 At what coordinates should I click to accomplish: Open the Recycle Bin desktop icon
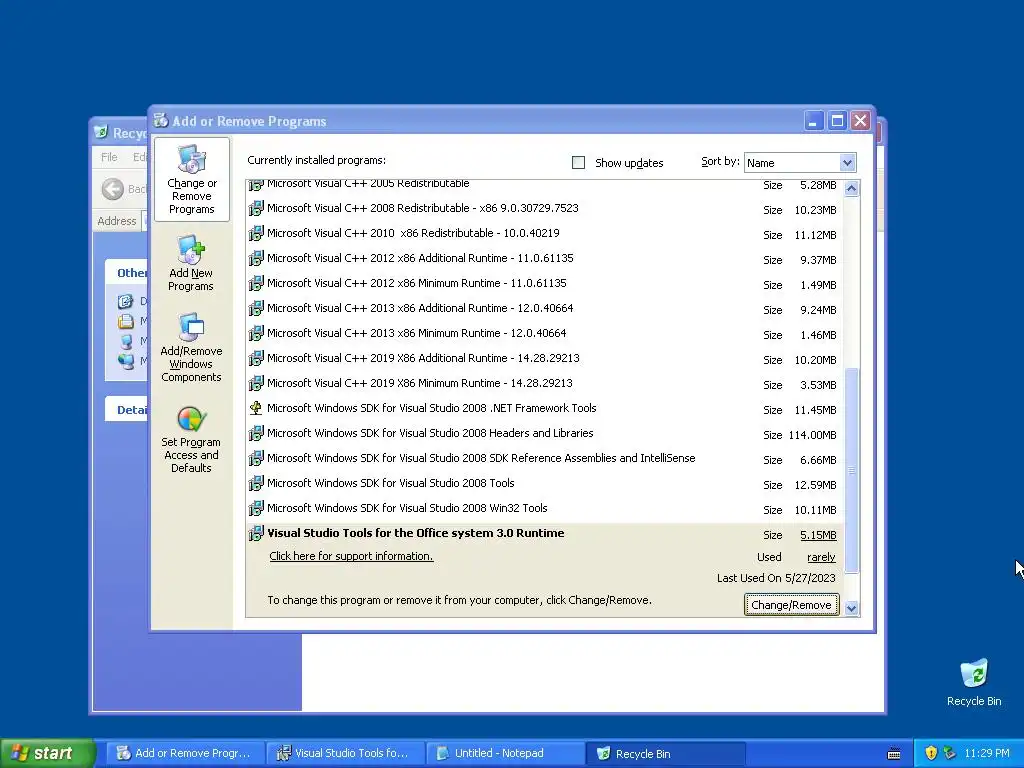(x=974, y=682)
